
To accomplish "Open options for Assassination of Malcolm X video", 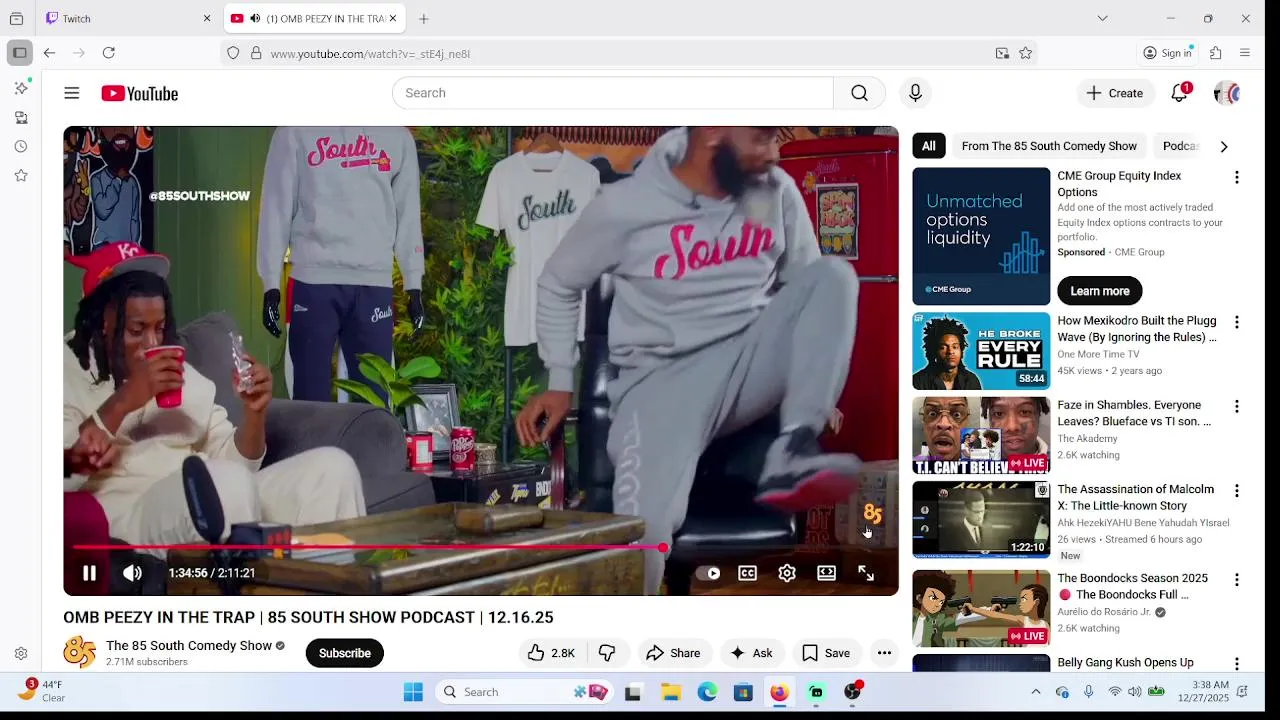I will 1237,490.
